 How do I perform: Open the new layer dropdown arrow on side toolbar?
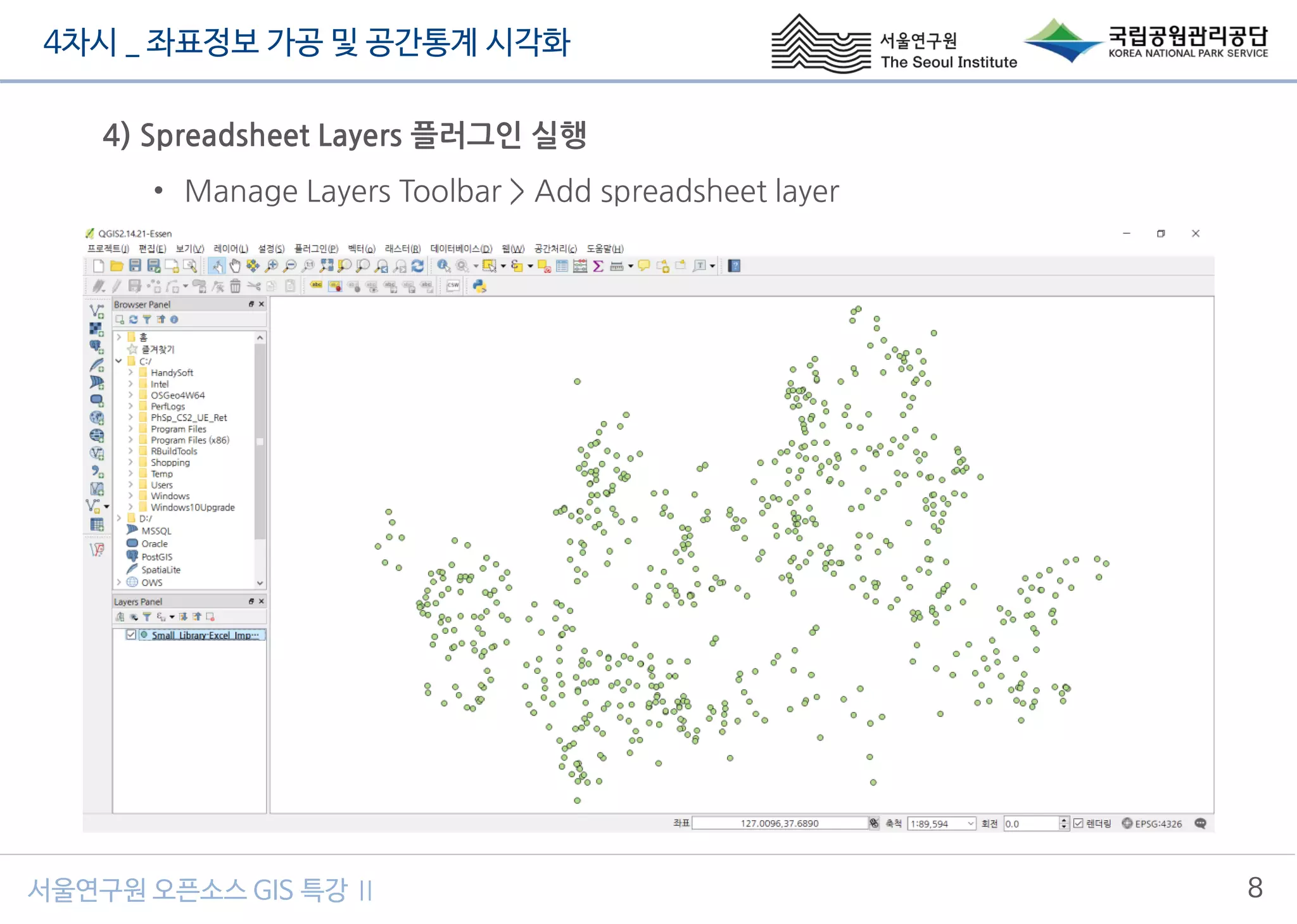click(107, 506)
